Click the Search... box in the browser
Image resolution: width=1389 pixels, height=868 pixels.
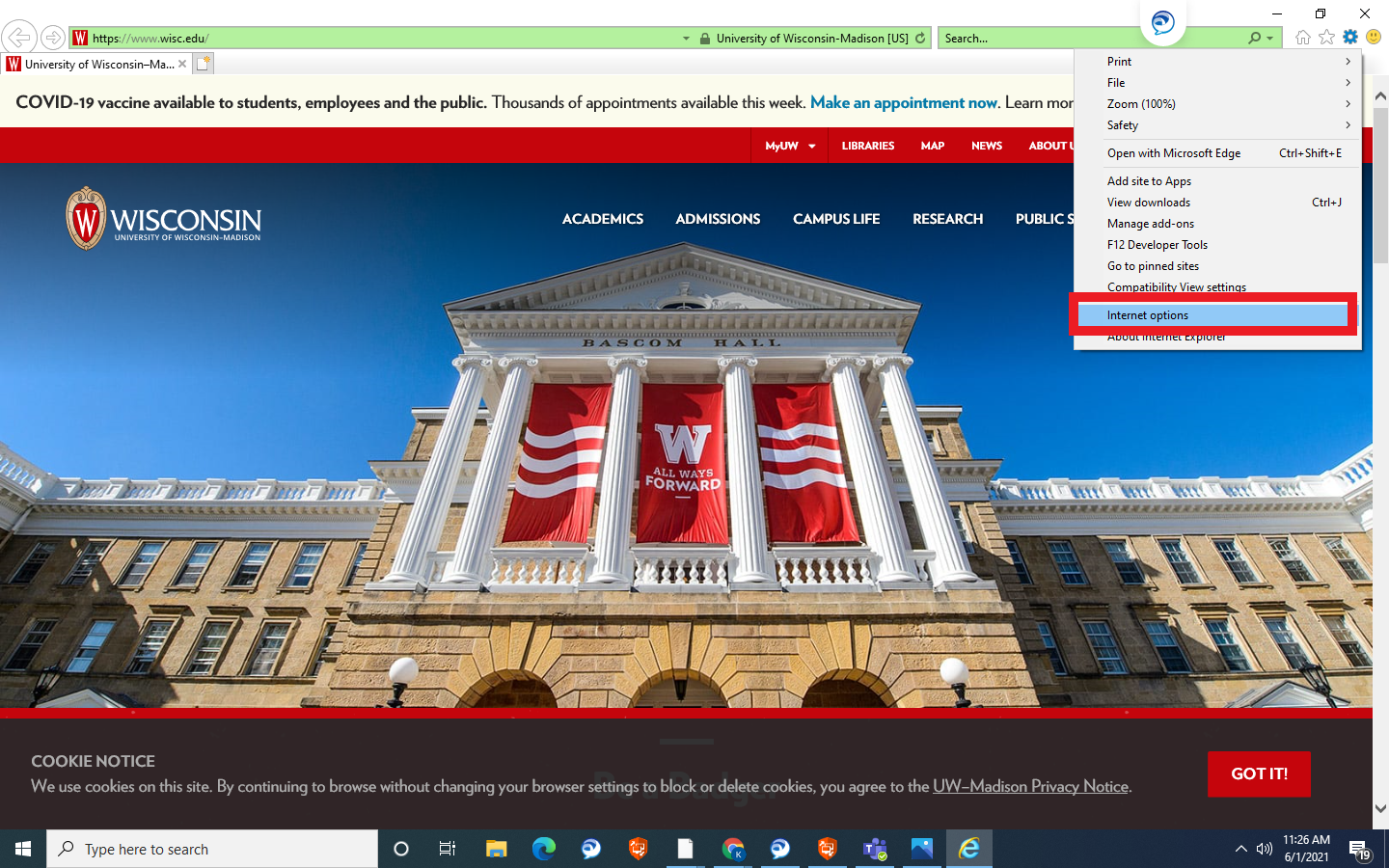tap(1090, 39)
